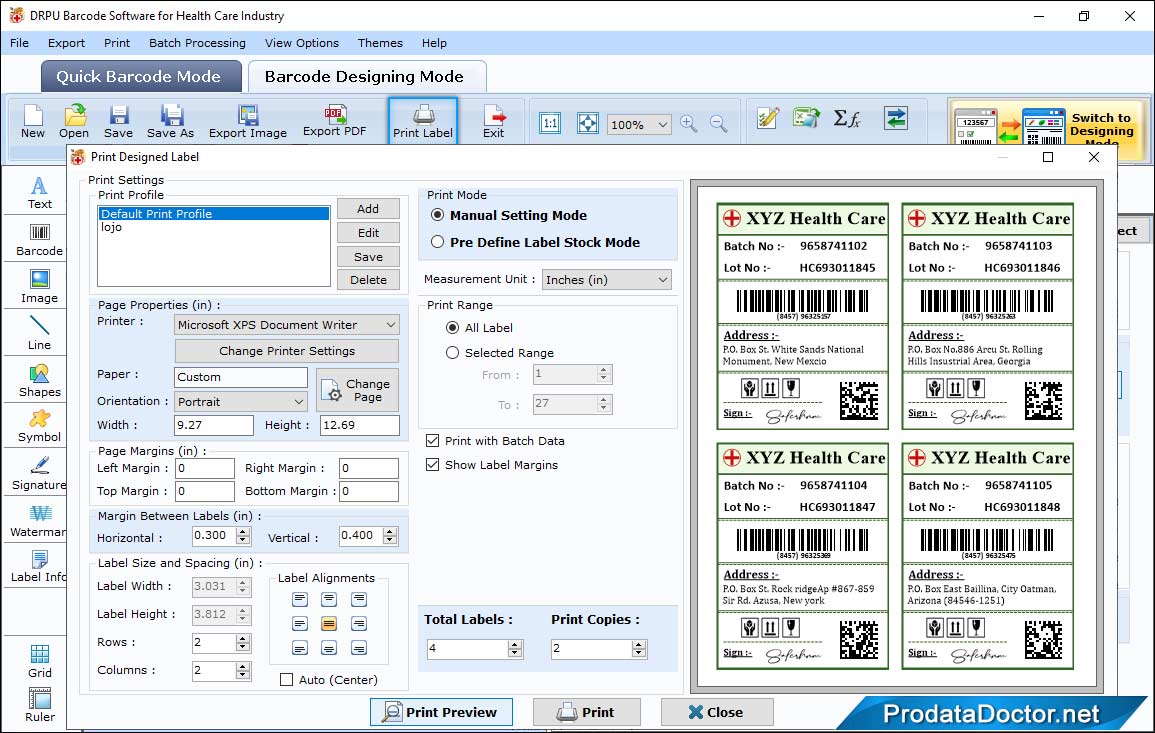Open the sigma formula function icon

pyautogui.click(x=847, y=118)
